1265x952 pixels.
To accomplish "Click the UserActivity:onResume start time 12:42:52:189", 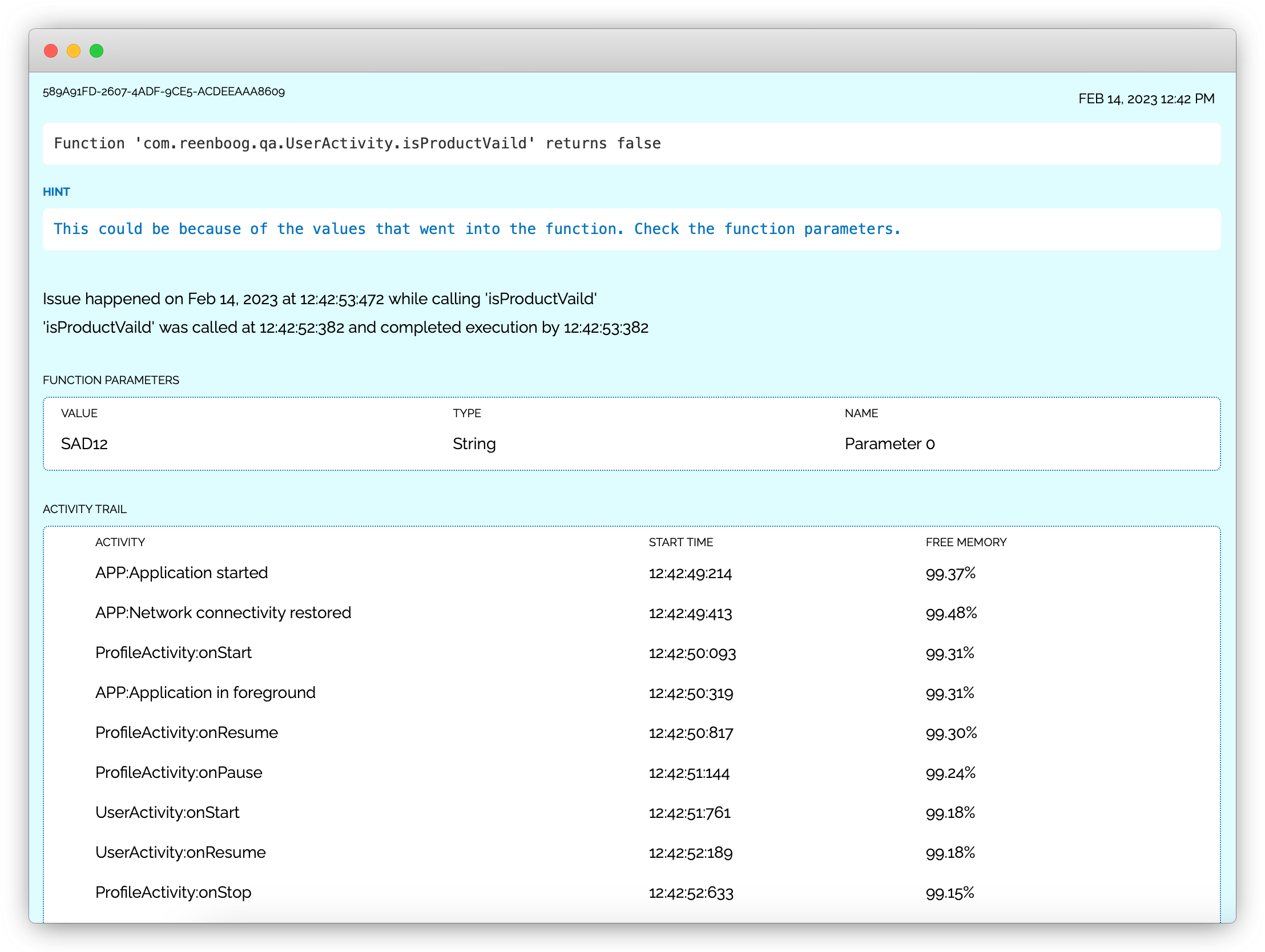I will pos(690,853).
